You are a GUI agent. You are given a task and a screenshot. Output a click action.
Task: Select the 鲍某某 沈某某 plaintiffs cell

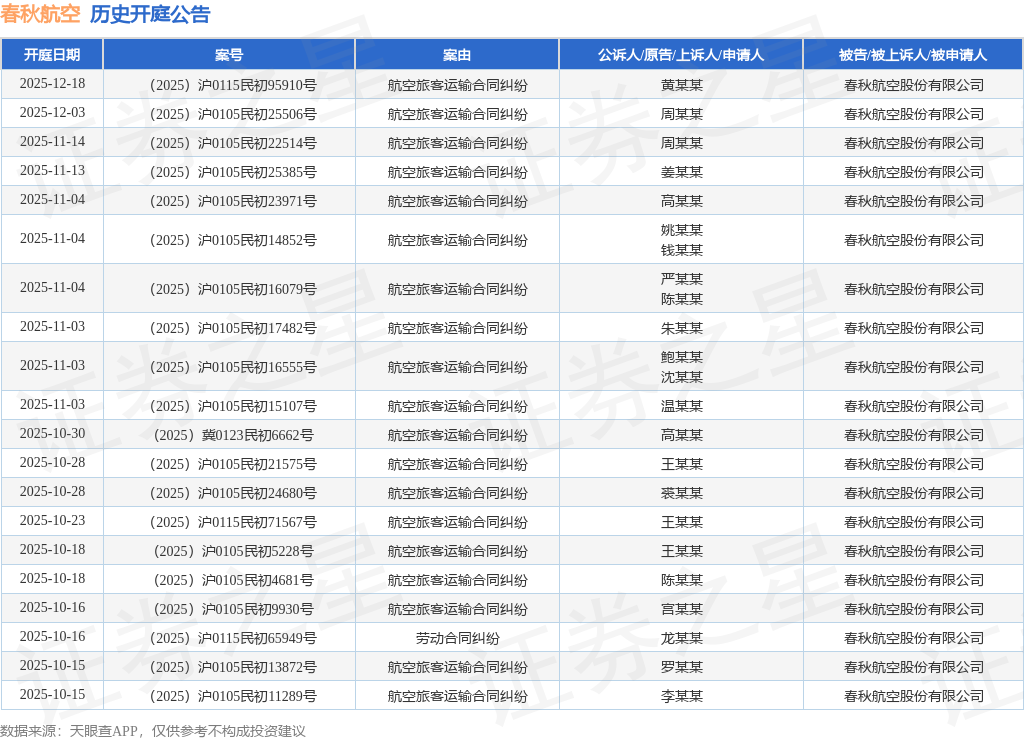[681, 366]
